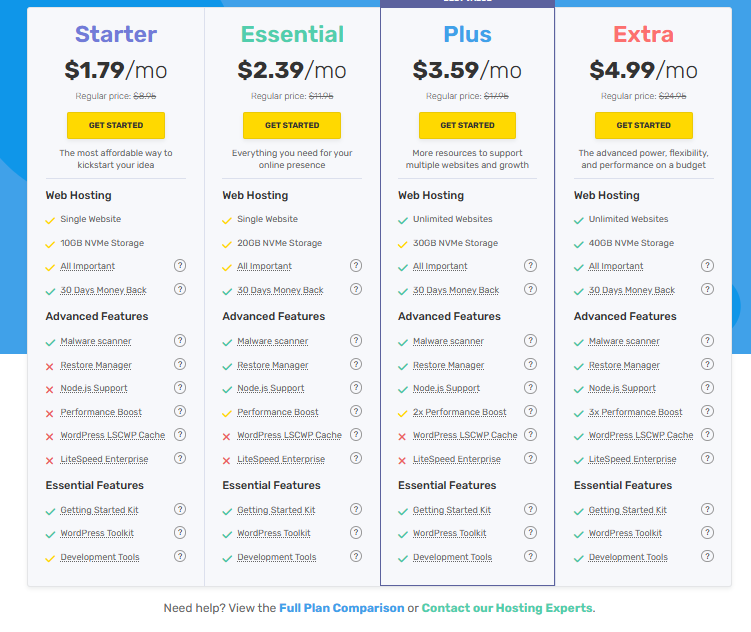This screenshot has width=751, height=632.
Task: Select Get Started on Plus plan
Action: click(467, 125)
